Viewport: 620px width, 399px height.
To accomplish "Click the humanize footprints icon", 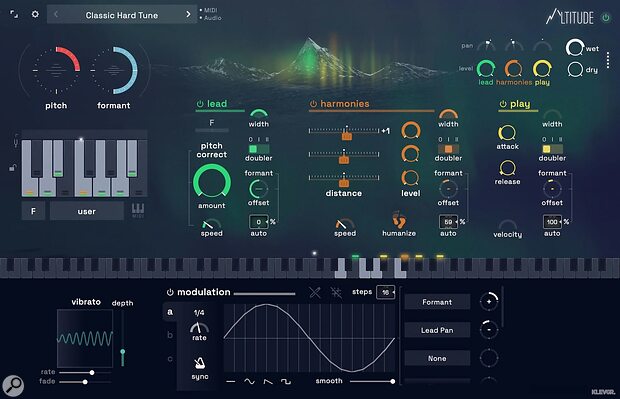I will (399, 220).
